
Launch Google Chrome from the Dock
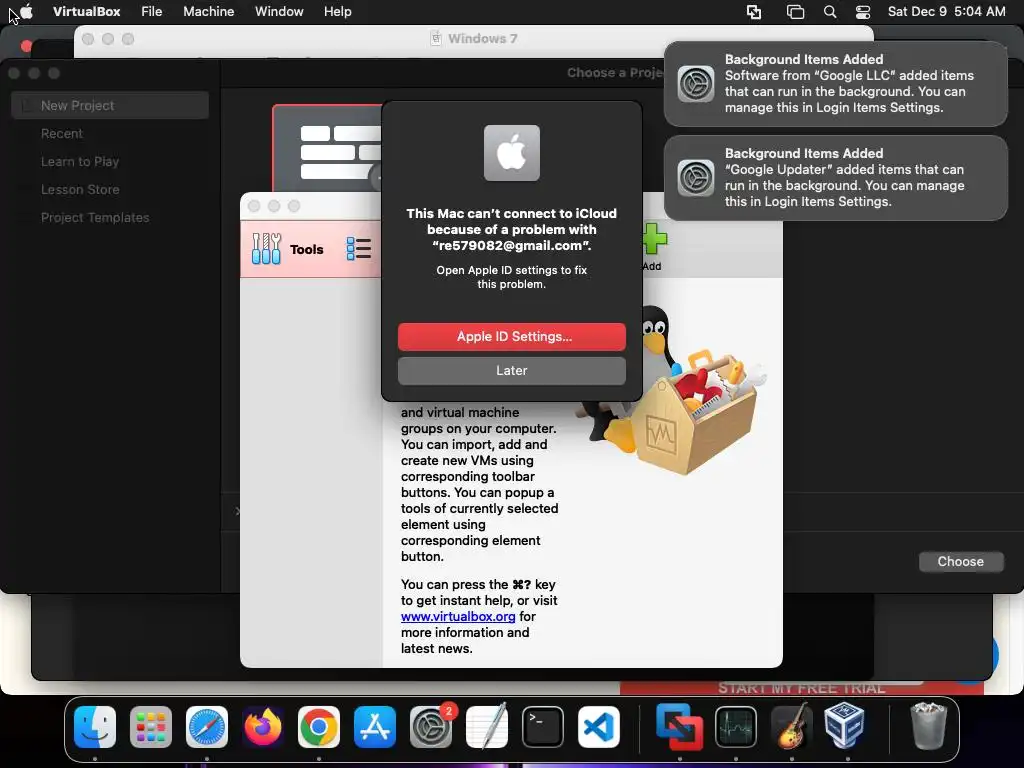(x=319, y=727)
